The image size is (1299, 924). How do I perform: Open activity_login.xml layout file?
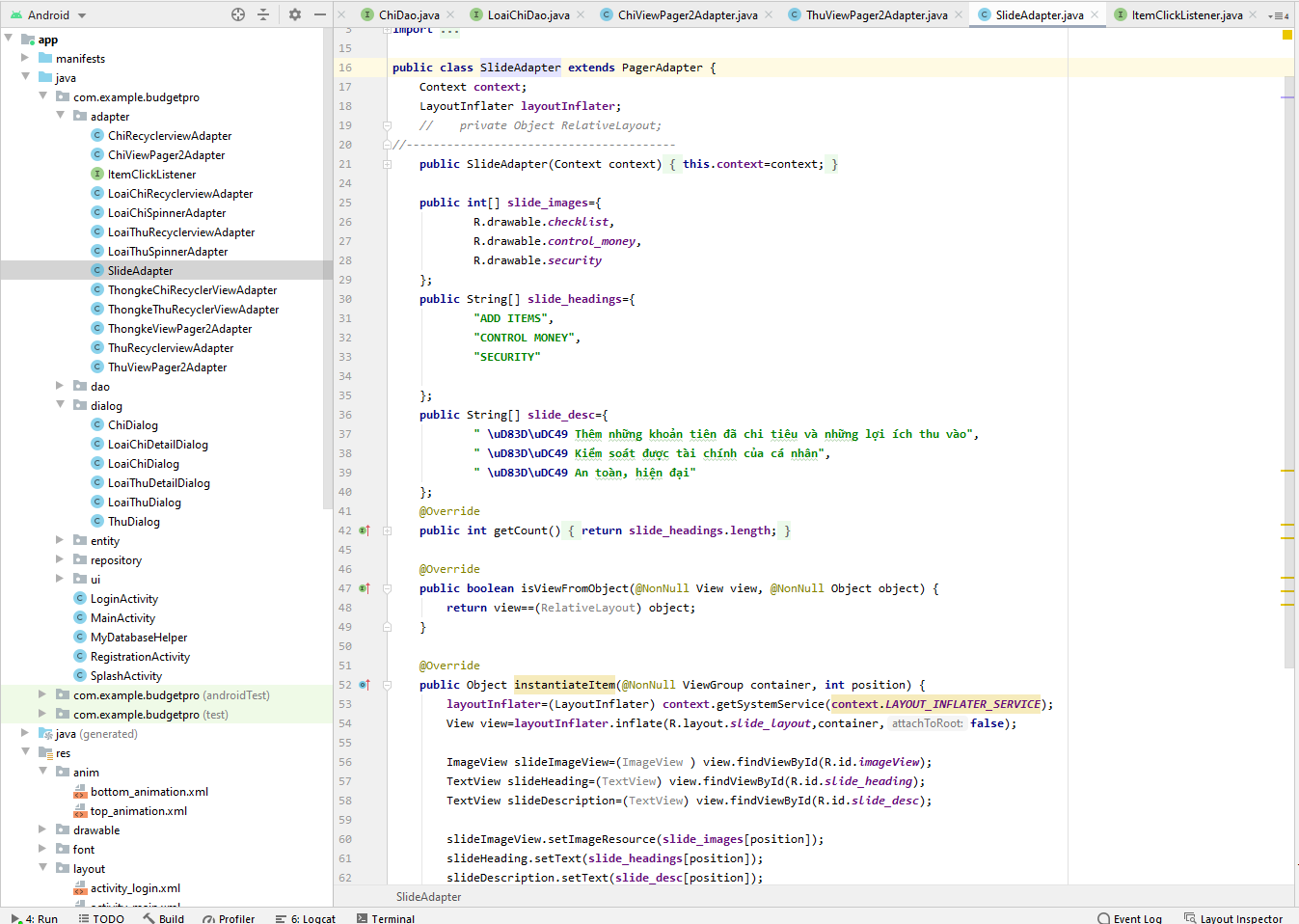pos(135,888)
